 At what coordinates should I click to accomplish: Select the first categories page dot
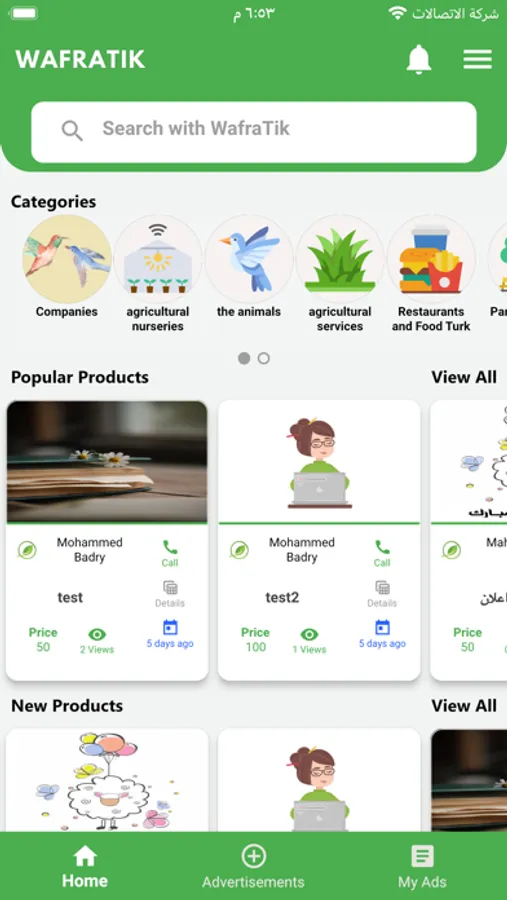tap(244, 358)
